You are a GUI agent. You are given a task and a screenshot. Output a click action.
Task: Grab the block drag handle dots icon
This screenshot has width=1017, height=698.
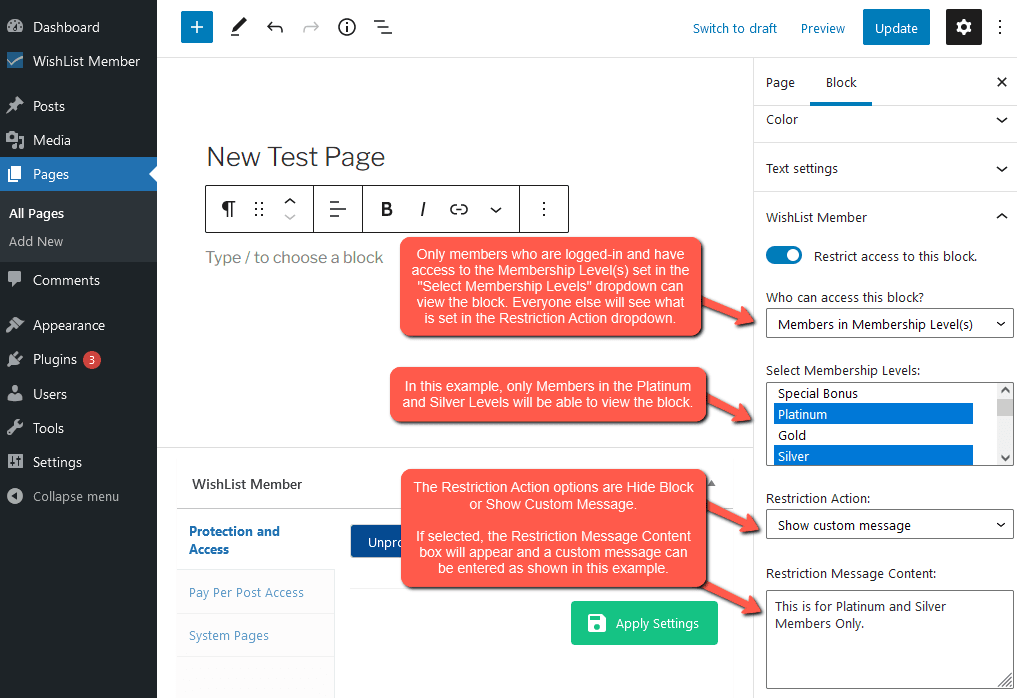pos(259,209)
